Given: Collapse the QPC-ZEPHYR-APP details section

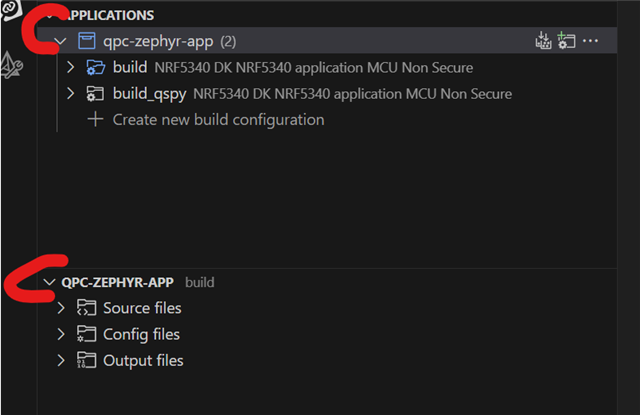Looking at the screenshot, I should [x=49, y=282].
